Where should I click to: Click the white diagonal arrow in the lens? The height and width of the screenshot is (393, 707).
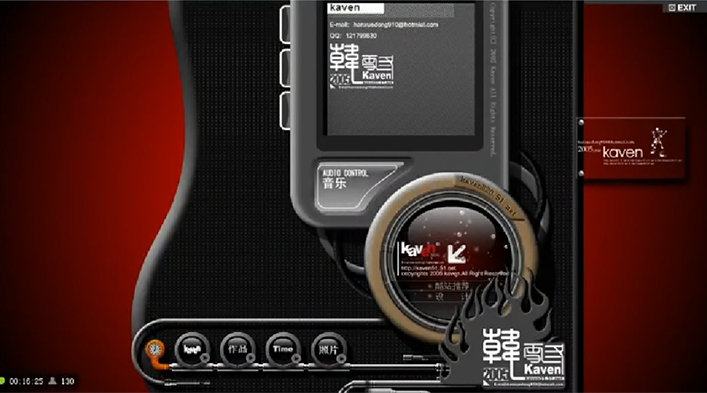click(456, 254)
